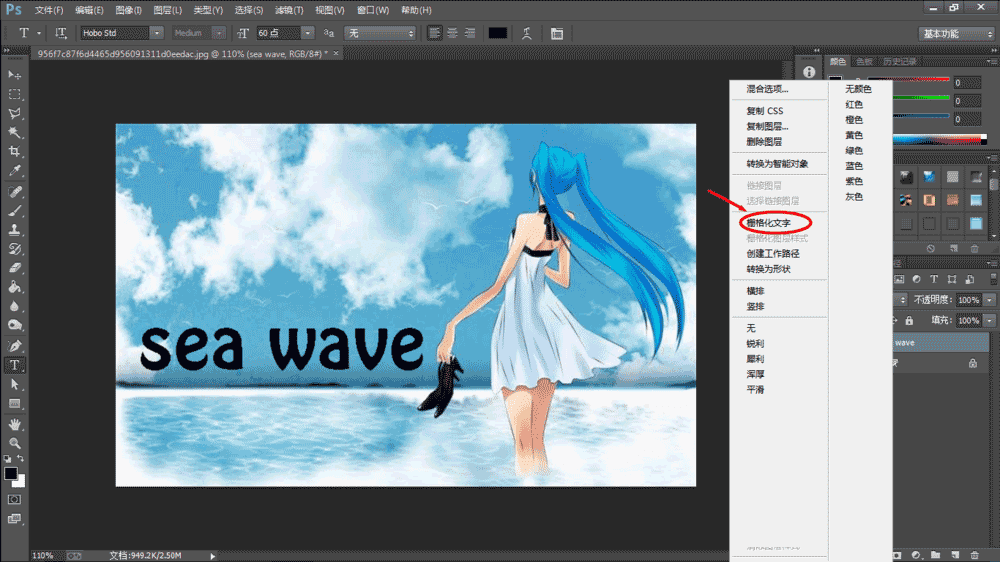Open the 滤镜(T) menu
This screenshot has height=562, width=1000.
290,10
